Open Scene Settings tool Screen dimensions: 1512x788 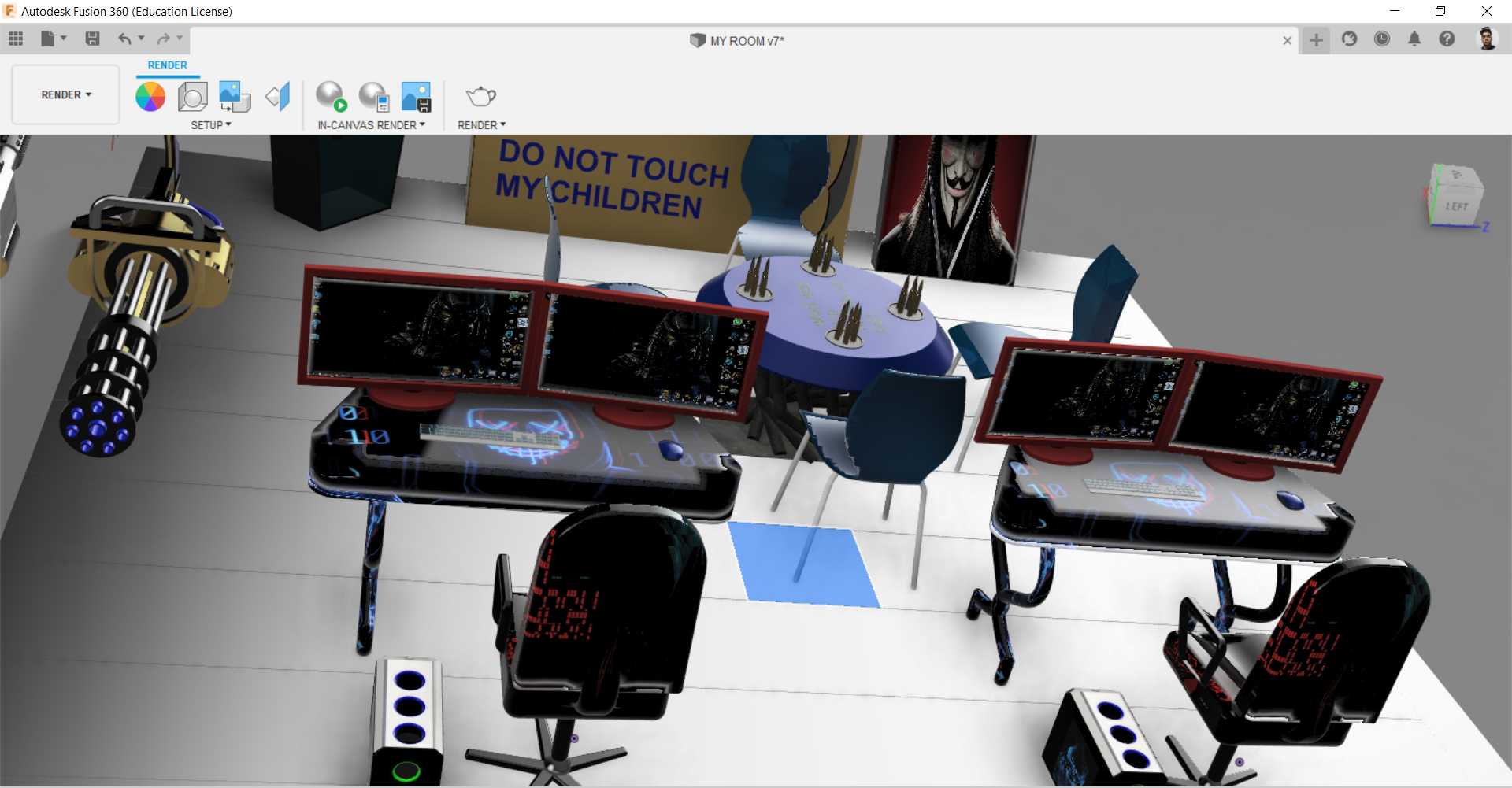(192, 97)
